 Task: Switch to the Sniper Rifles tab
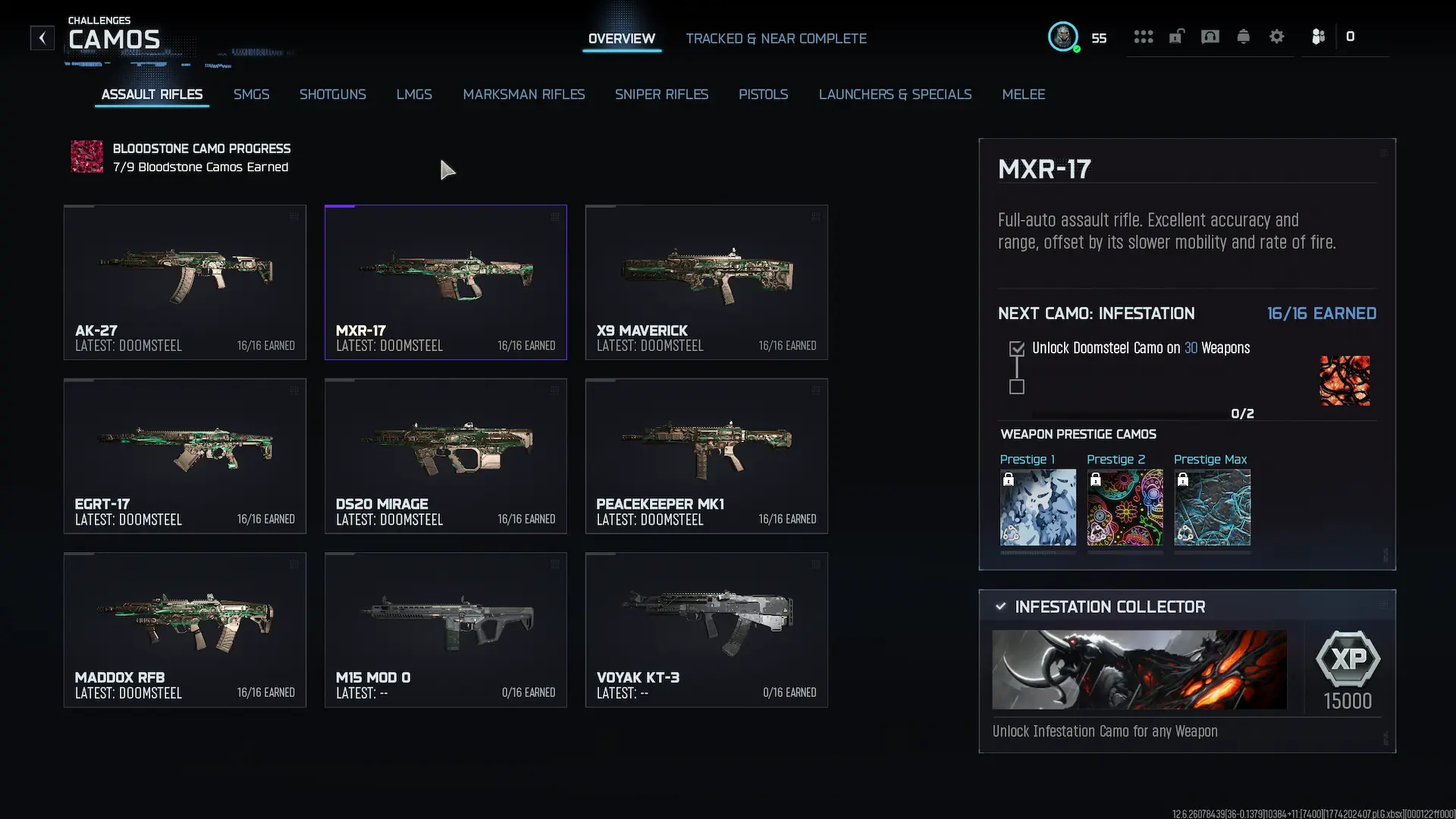pyautogui.click(x=661, y=95)
